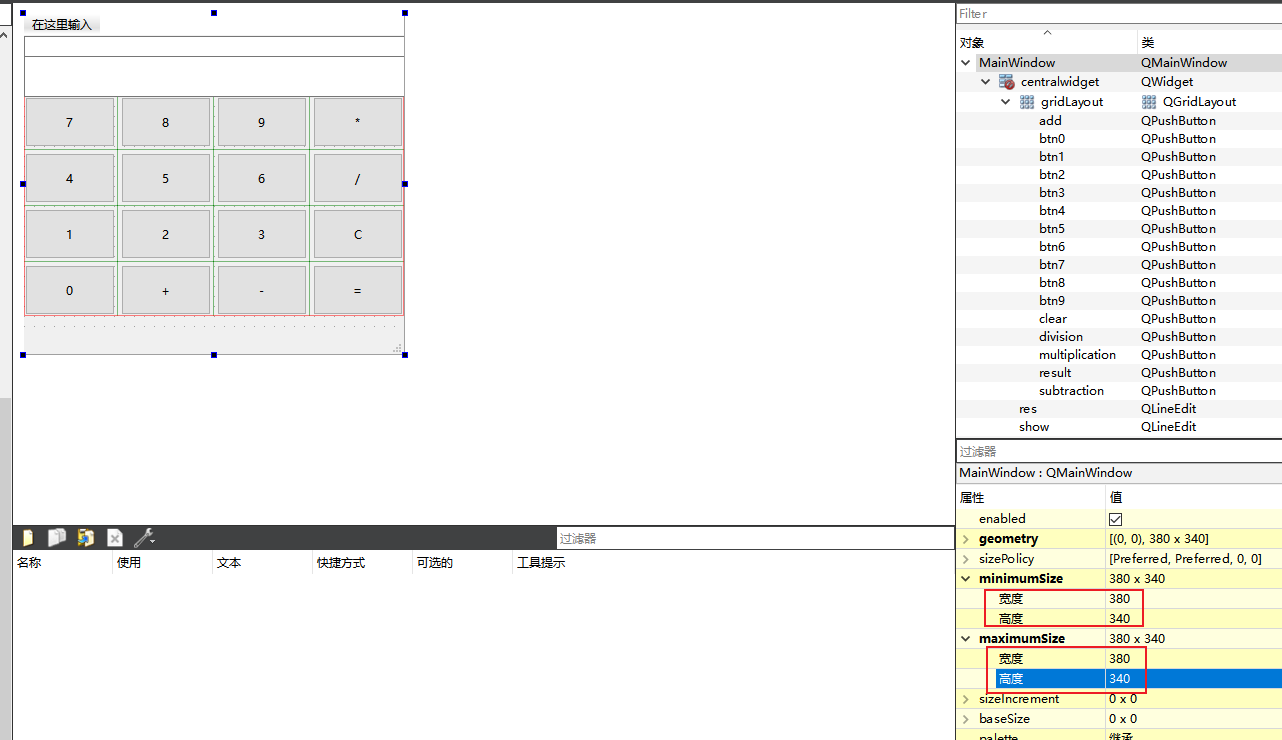
Task: Open the wrench configure icon in action editor
Action: [144, 538]
